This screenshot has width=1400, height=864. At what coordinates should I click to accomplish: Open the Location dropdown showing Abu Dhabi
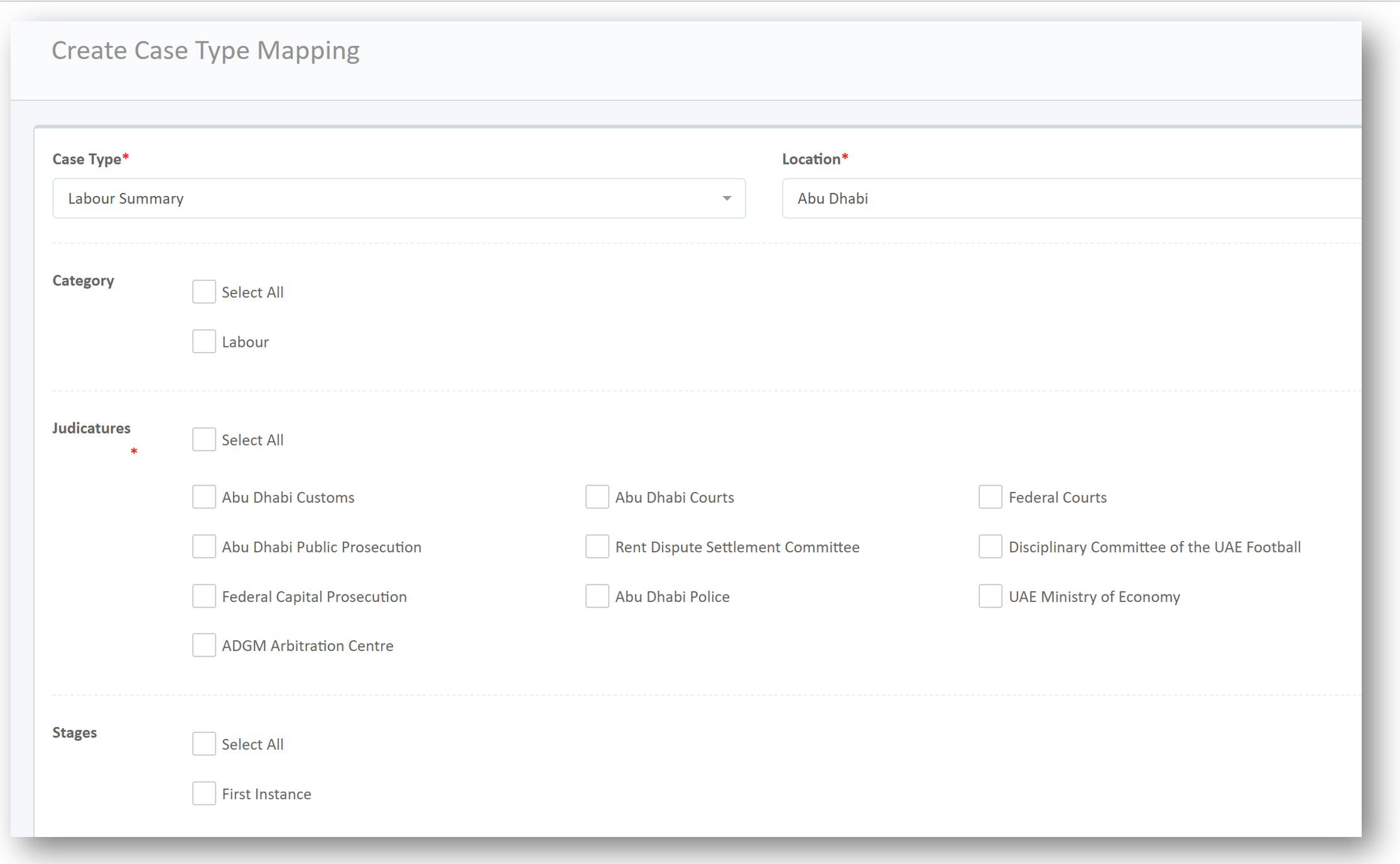tap(1070, 199)
